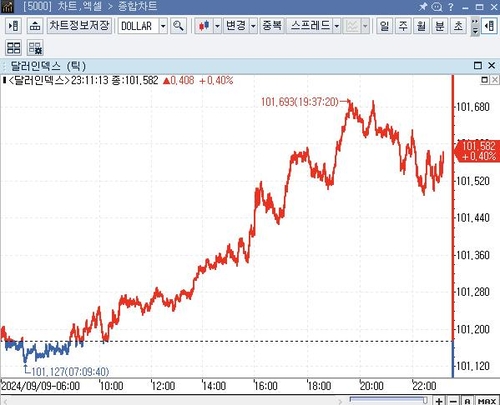The image size is (500, 405).
Task: Click the magnifier symbol search icon
Action: click(178, 26)
